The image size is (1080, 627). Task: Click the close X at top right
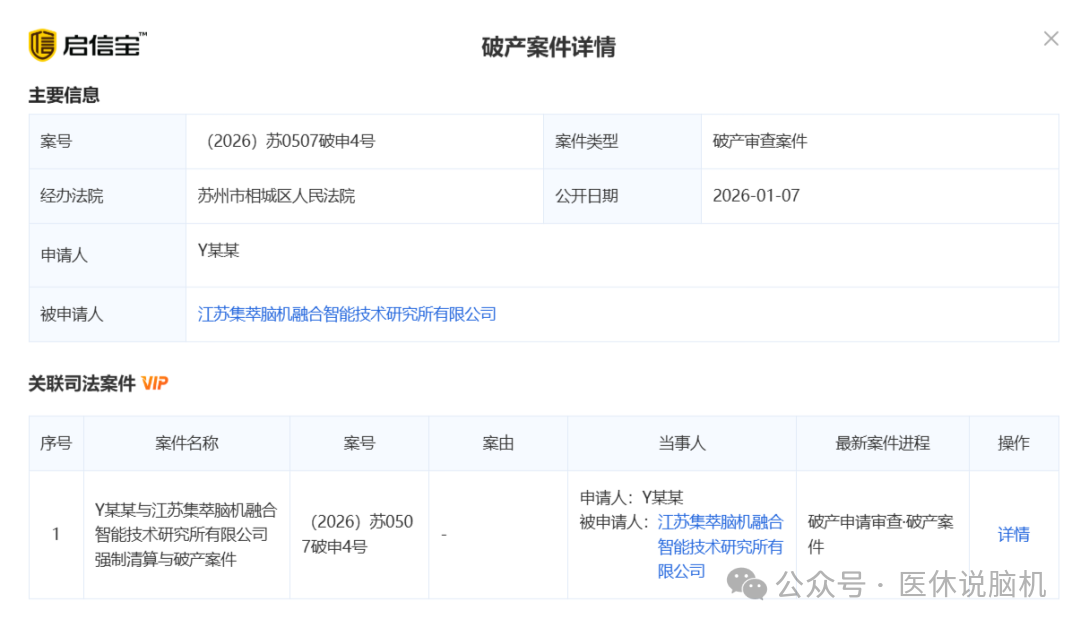pos(1051,38)
